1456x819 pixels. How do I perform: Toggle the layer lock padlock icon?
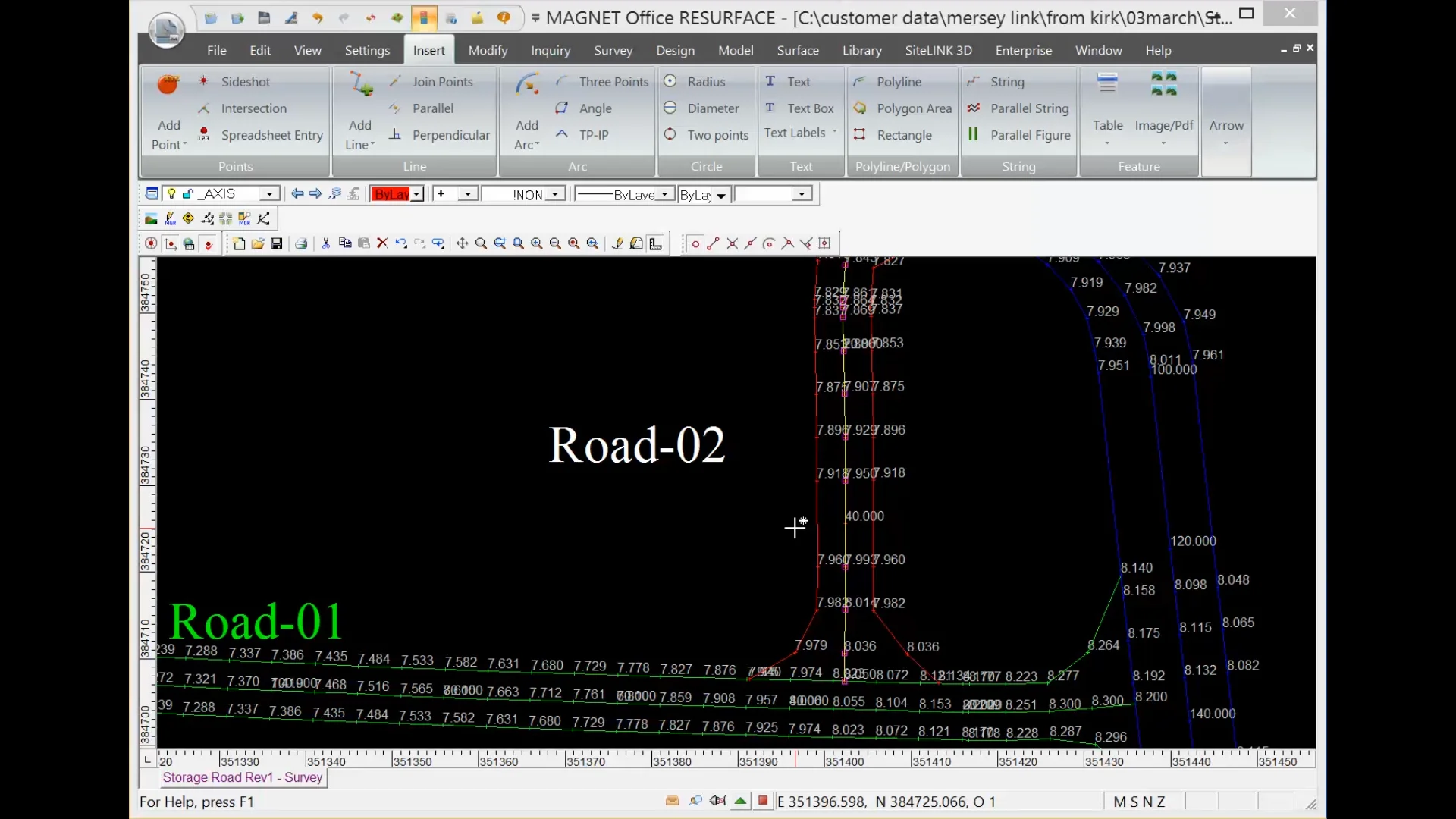(188, 194)
